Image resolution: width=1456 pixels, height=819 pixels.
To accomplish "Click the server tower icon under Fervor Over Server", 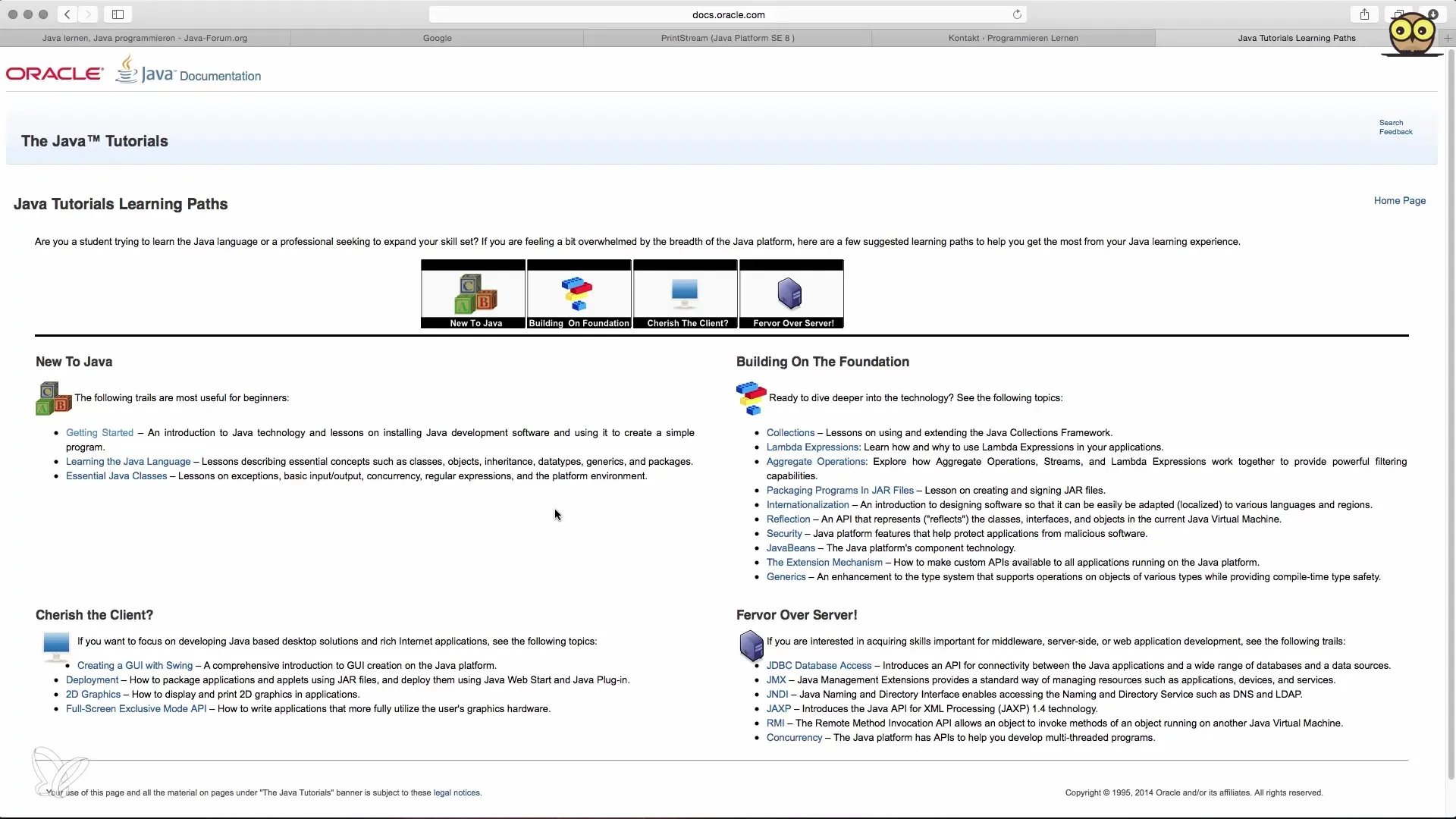I will (751, 646).
